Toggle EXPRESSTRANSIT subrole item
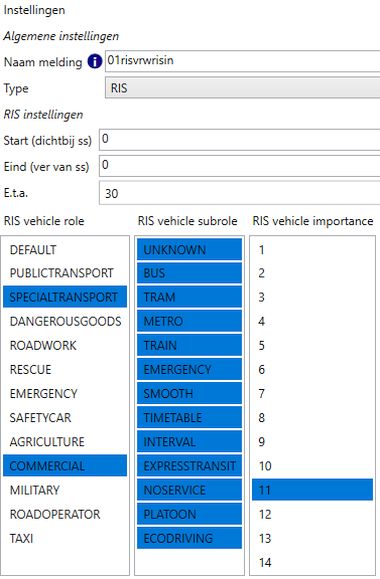Image resolution: width=380 pixels, height=579 pixels. click(189, 466)
